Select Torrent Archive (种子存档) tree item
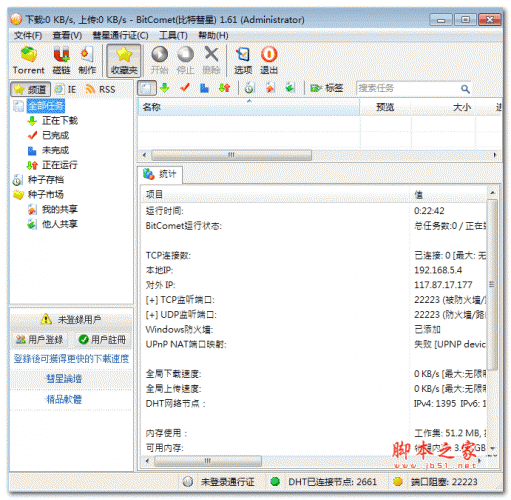Viewport: 511px width, 500px height. (46, 180)
